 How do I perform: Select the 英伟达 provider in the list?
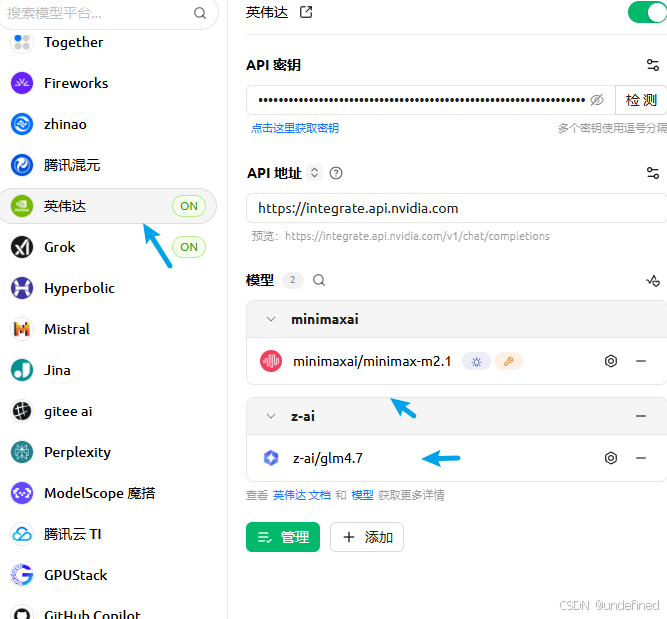(x=108, y=206)
